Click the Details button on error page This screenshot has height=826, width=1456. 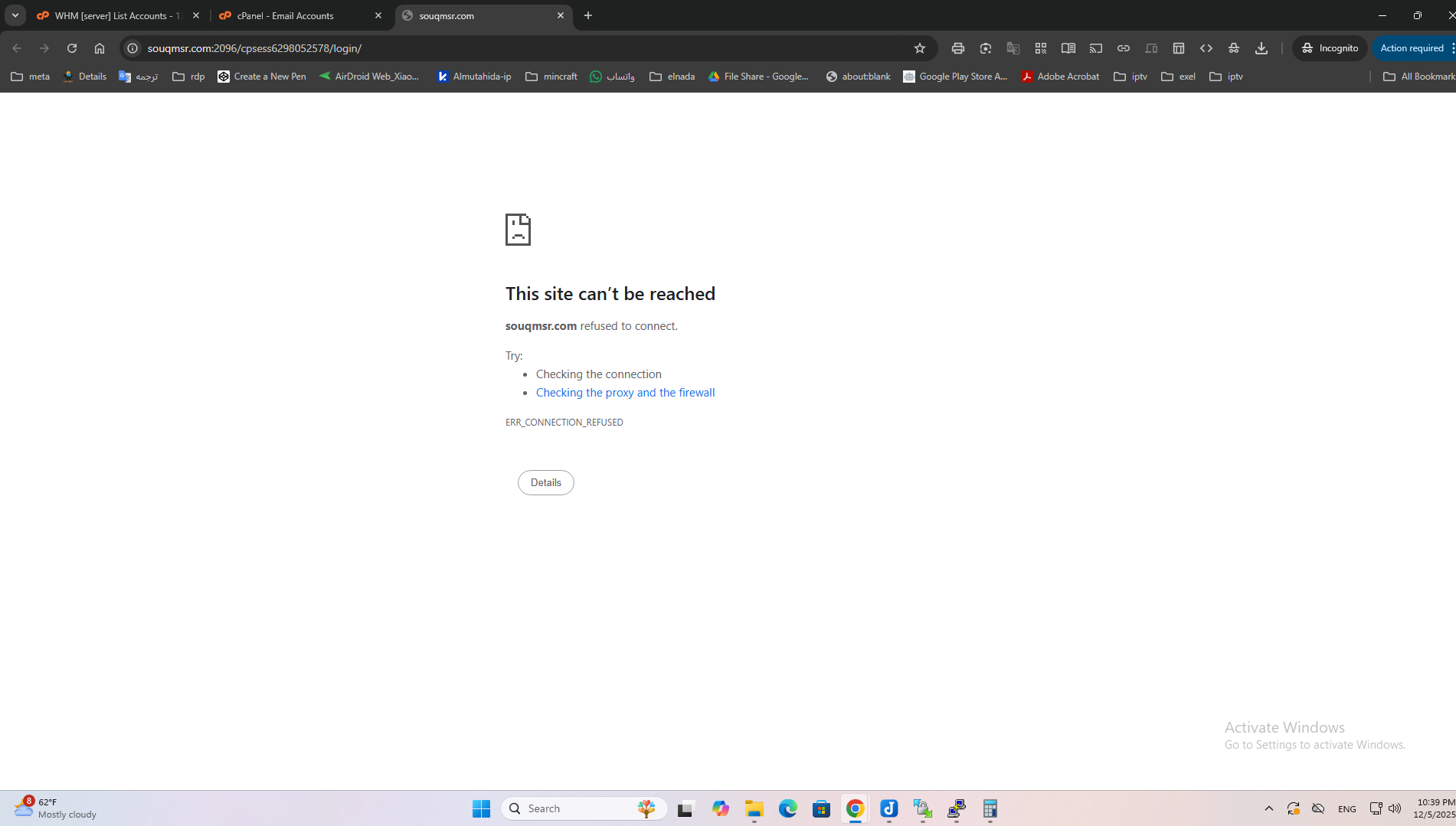click(545, 482)
